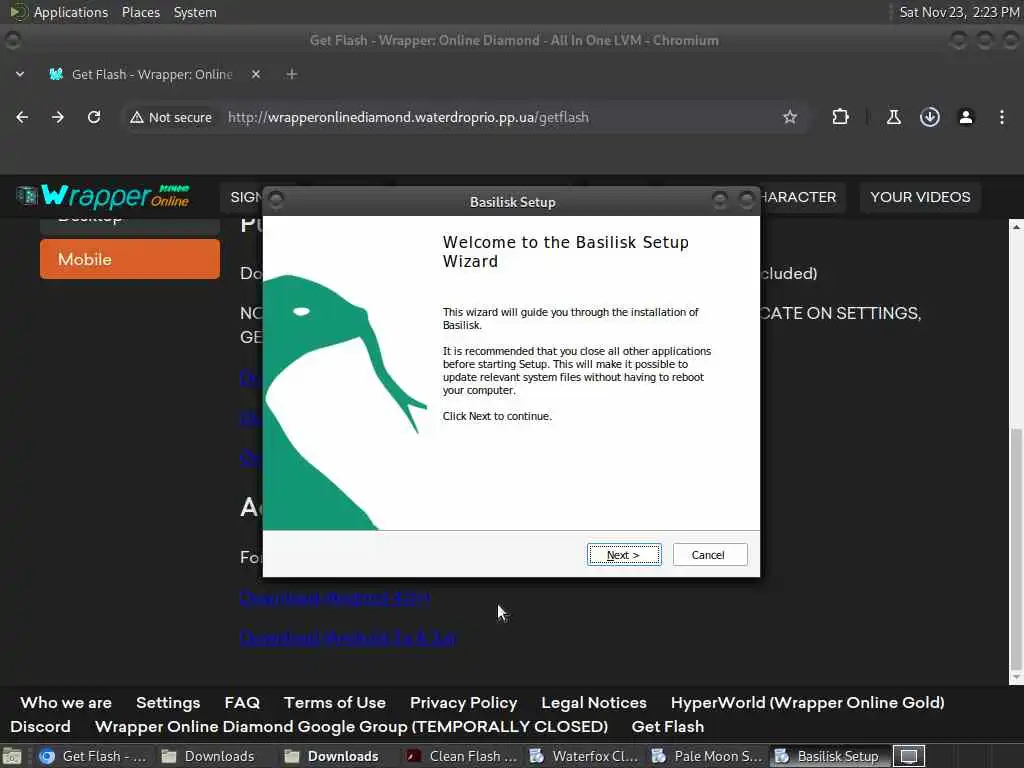Switch to Pale Moon Setup taskbar window

tap(706, 756)
